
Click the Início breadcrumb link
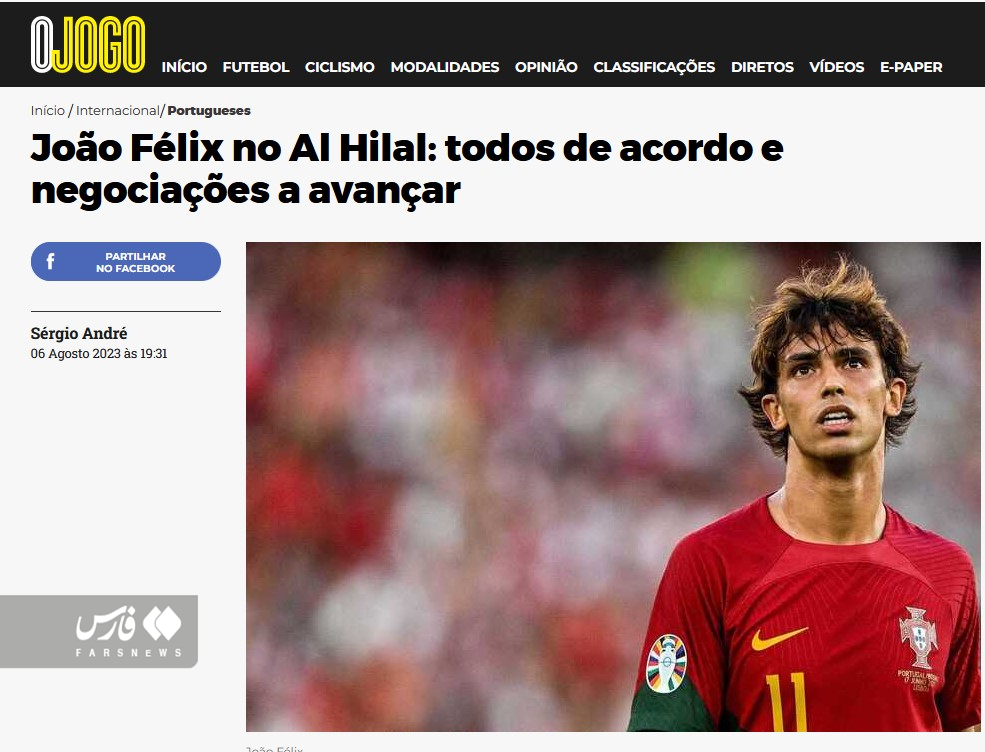(48, 111)
